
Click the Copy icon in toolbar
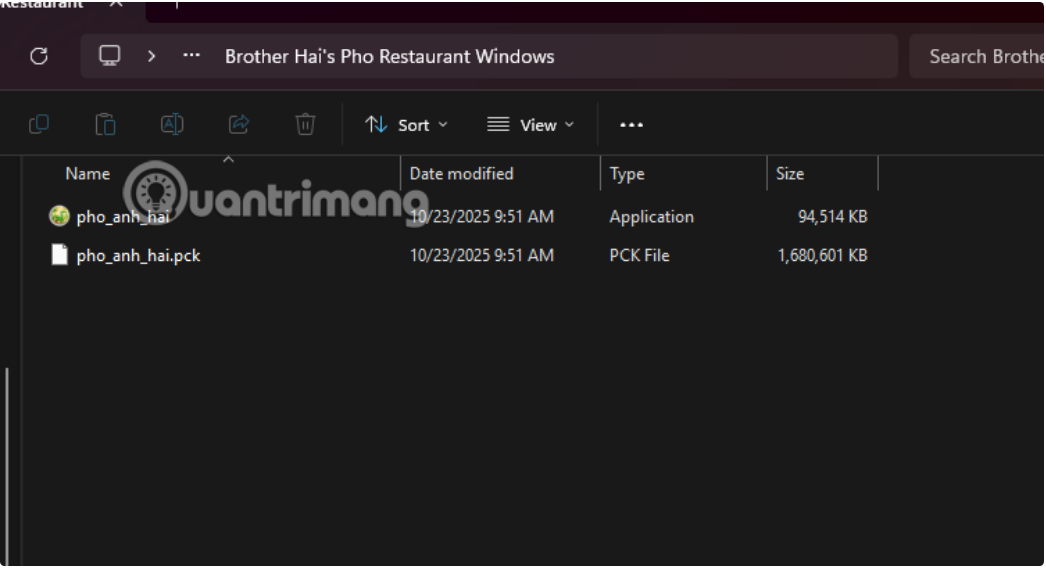(39, 124)
